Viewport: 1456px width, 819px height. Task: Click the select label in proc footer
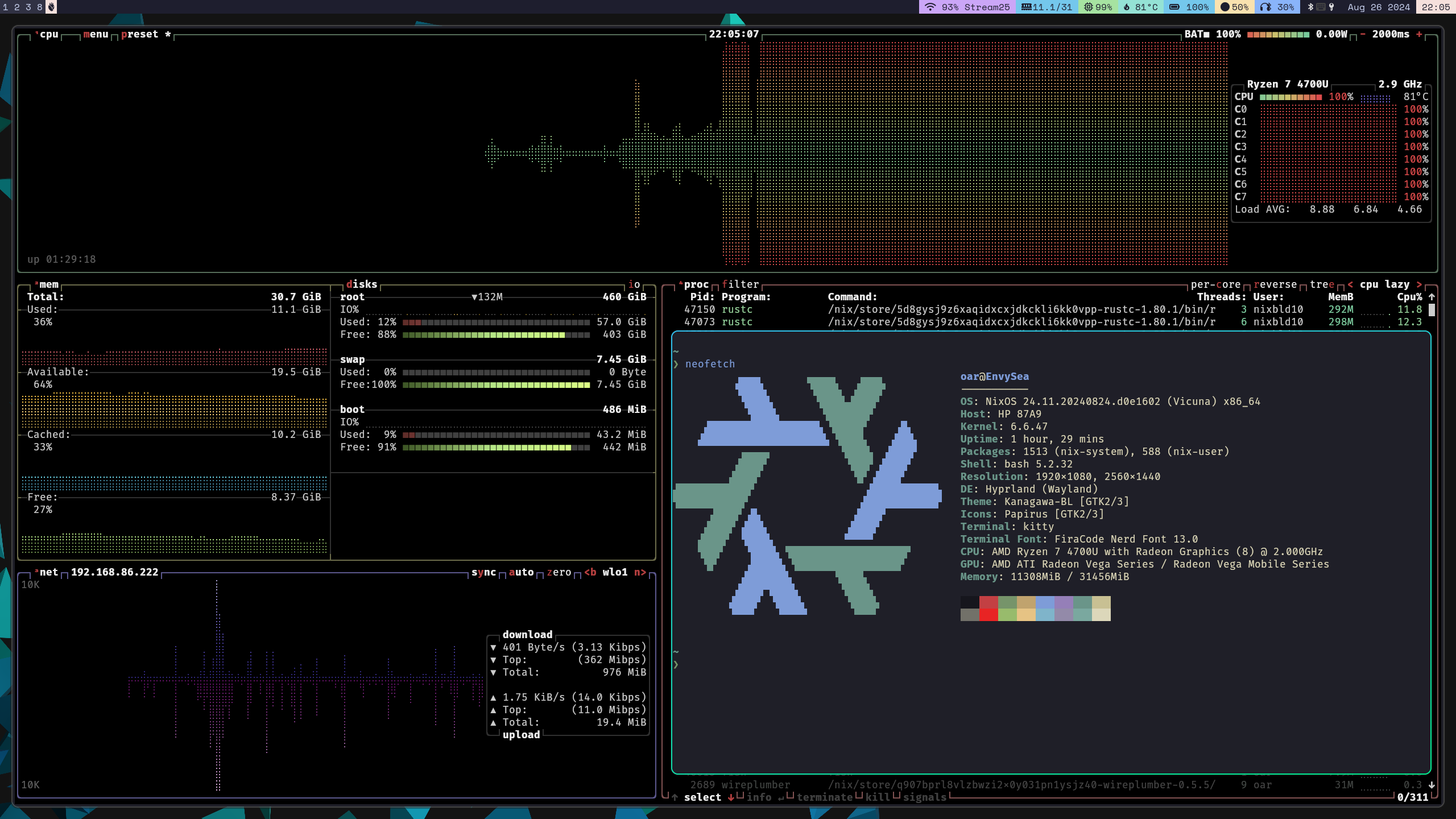click(x=702, y=797)
